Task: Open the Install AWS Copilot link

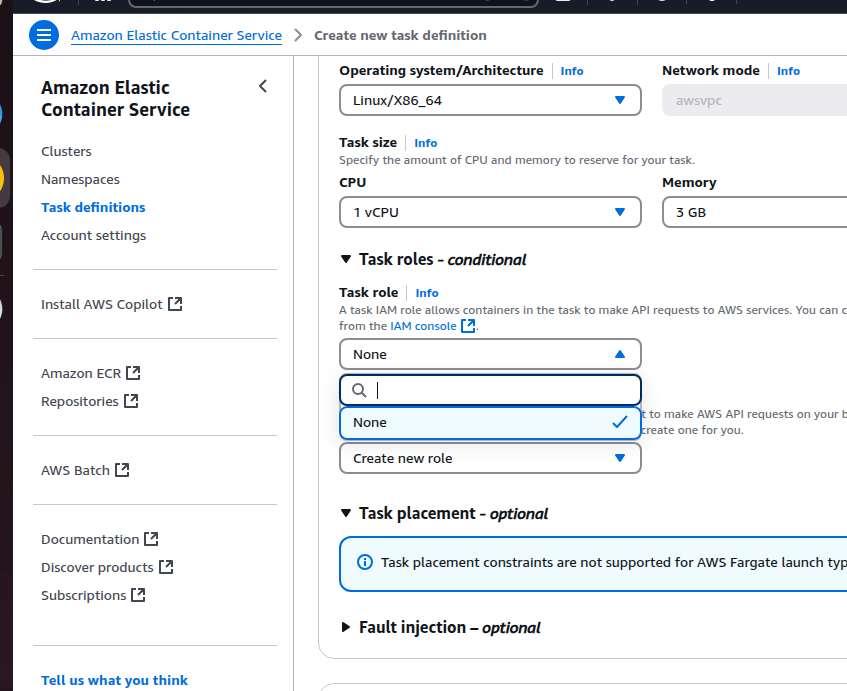Action: pos(102,304)
